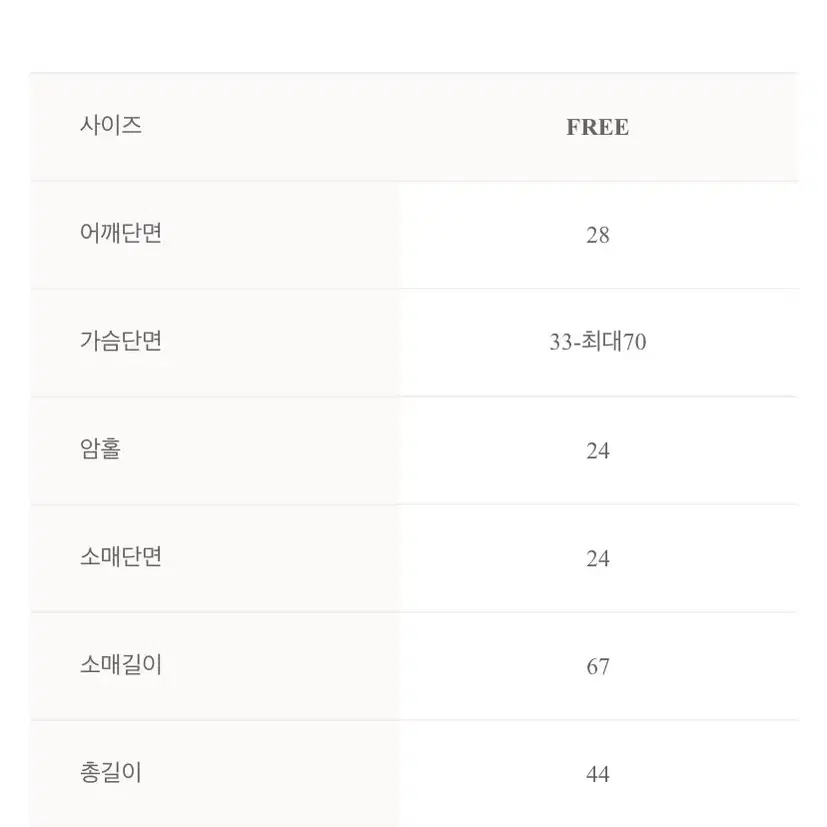Click the FREE size column header
The height and width of the screenshot is (827, 827).
click(x=598, y=127)
